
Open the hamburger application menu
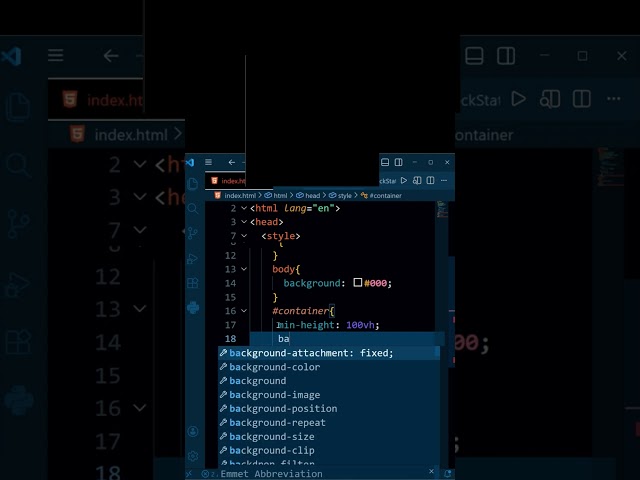pos(208,162)
